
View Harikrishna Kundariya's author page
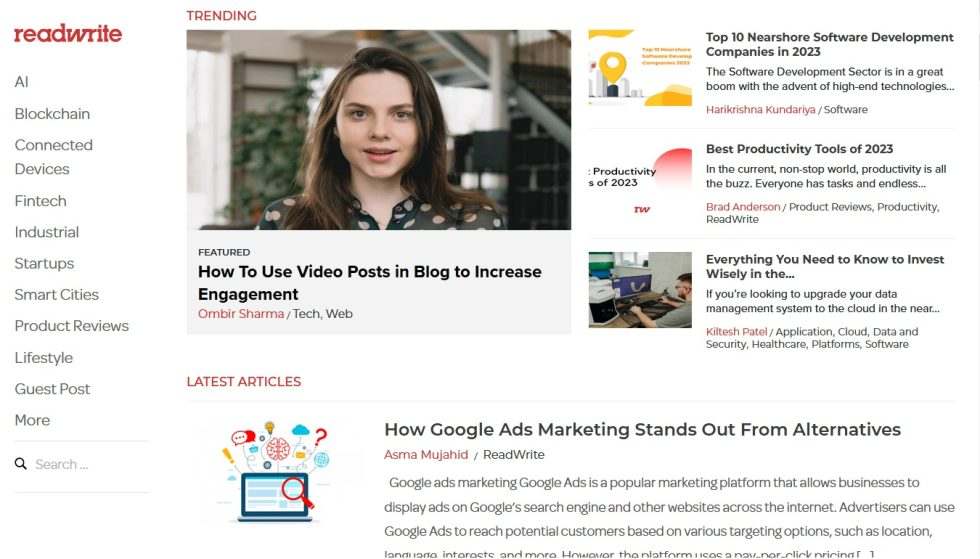[x=761, y=109]
